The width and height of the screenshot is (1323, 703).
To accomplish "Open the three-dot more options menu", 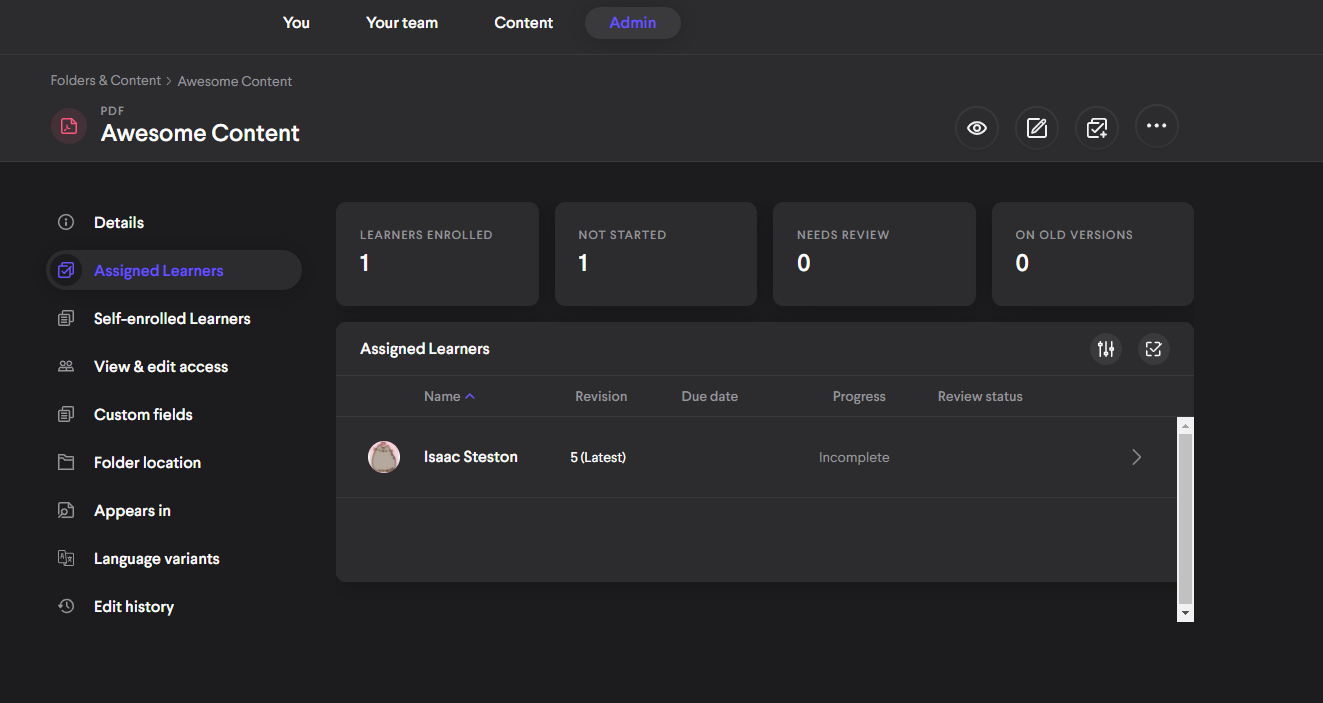I will point(1157,127).
